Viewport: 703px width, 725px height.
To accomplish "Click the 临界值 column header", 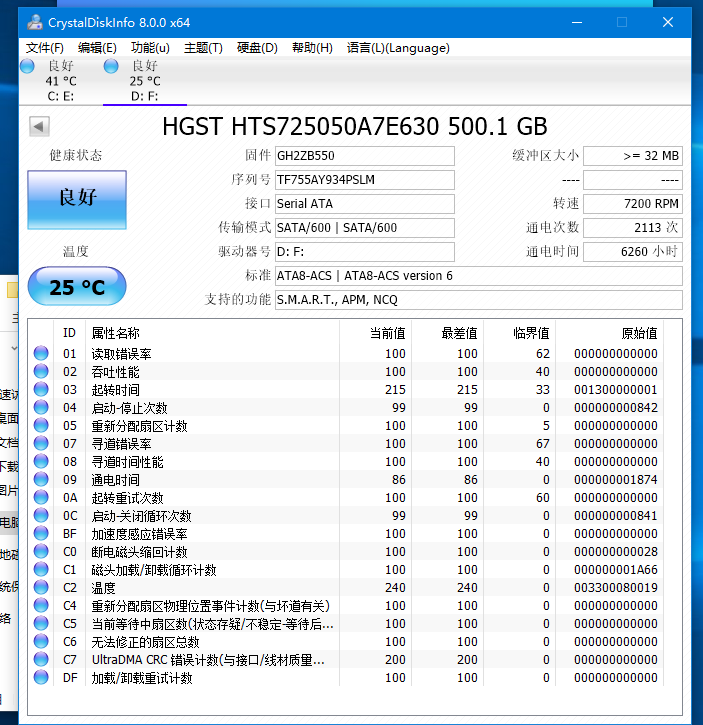I will tap(519, 333).
